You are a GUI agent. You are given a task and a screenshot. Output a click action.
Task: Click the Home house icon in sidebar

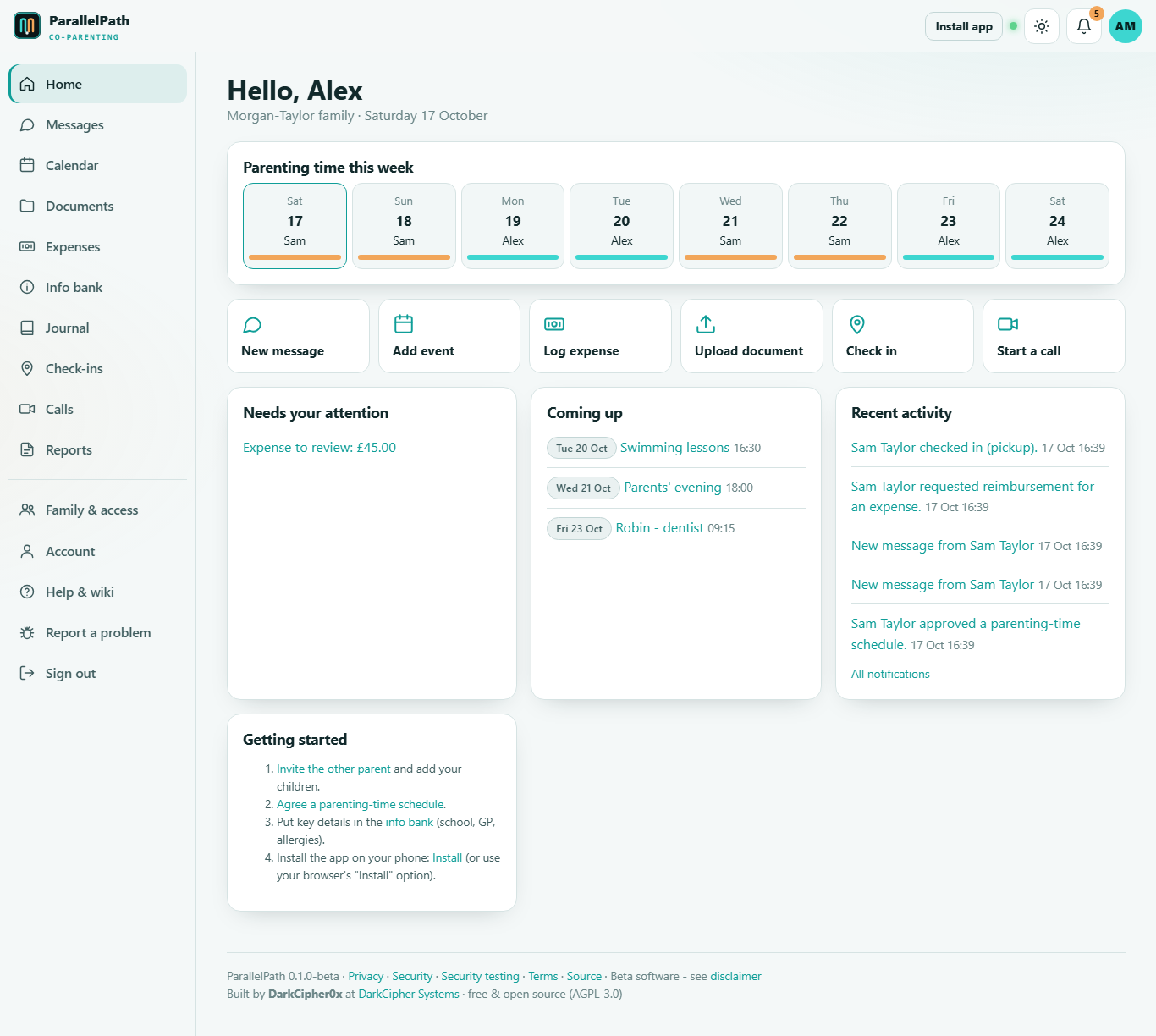(27, 85)
